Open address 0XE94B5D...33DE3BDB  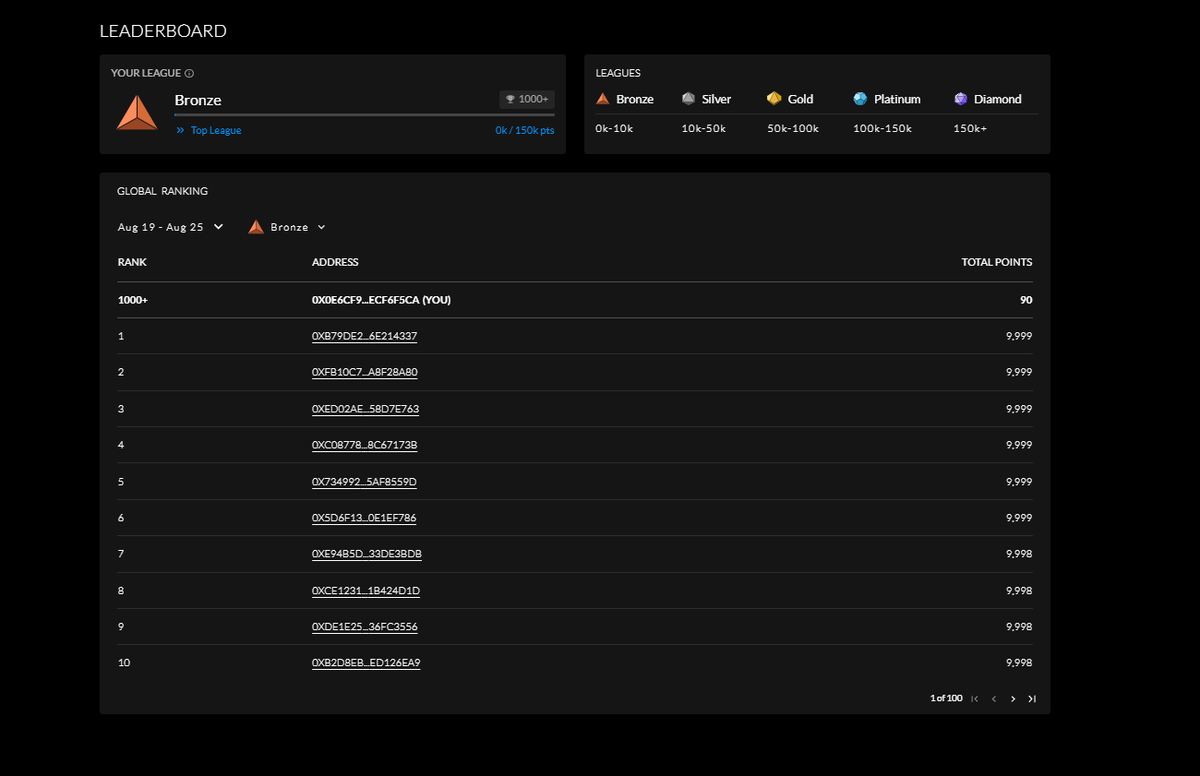pos(367,554)
